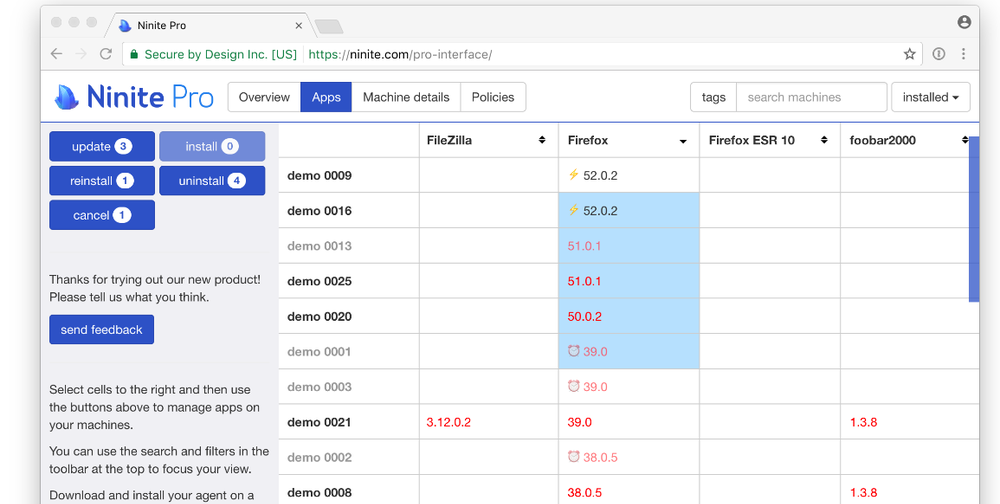Select machine row demo 0003

[348, 387]
